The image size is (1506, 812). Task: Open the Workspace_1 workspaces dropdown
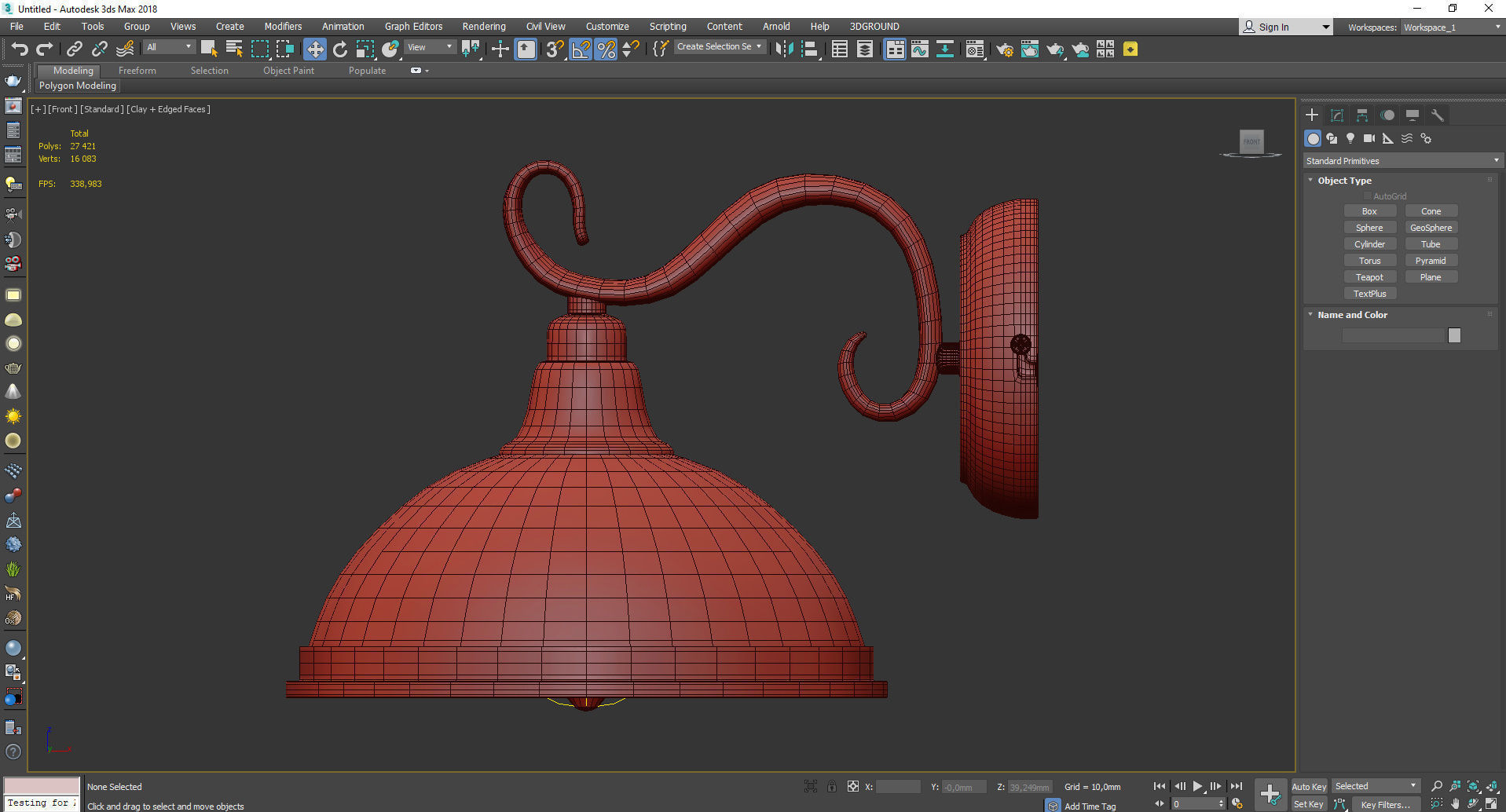tap(1452, 27)
